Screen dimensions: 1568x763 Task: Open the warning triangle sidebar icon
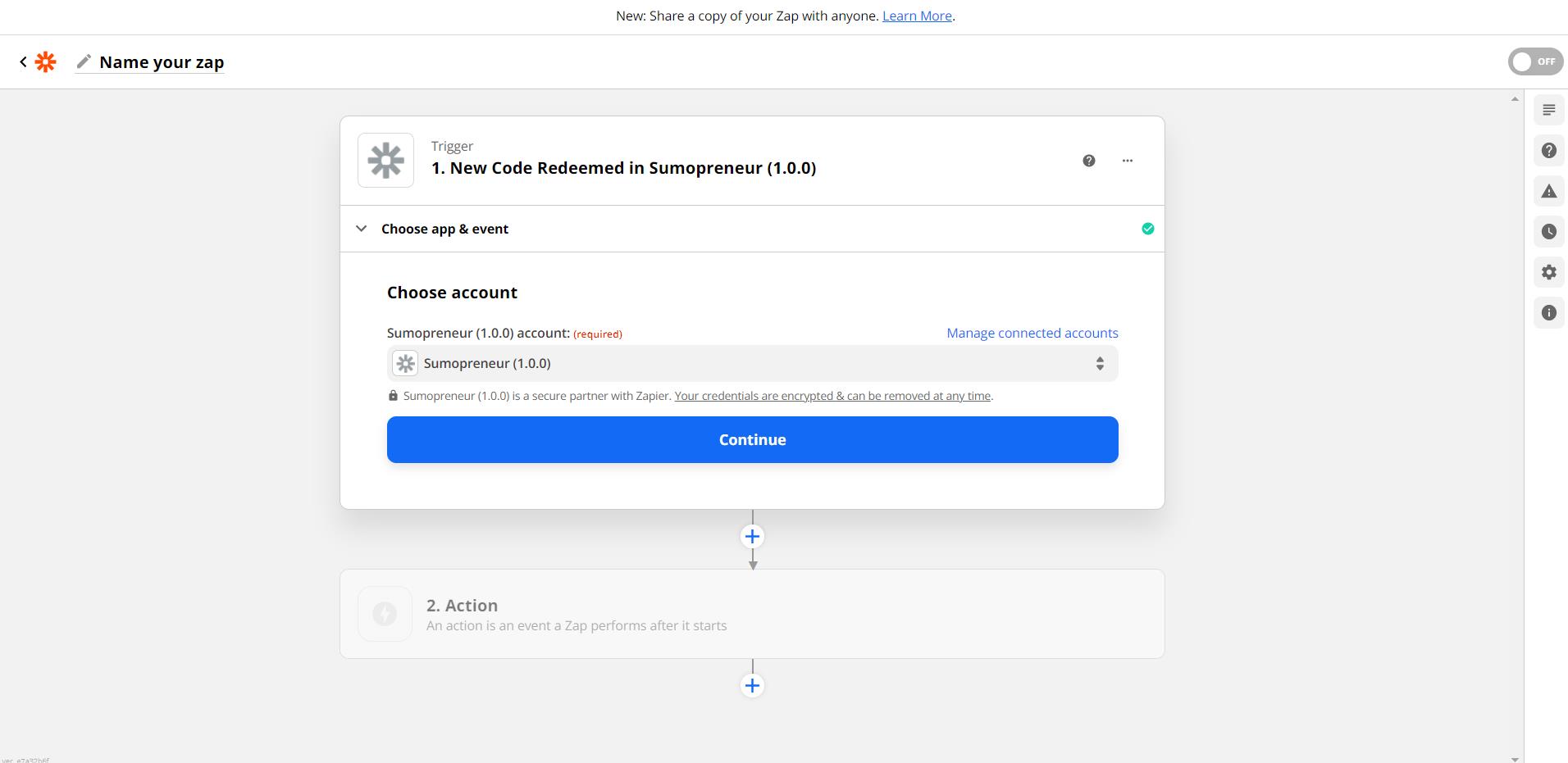1548,191
